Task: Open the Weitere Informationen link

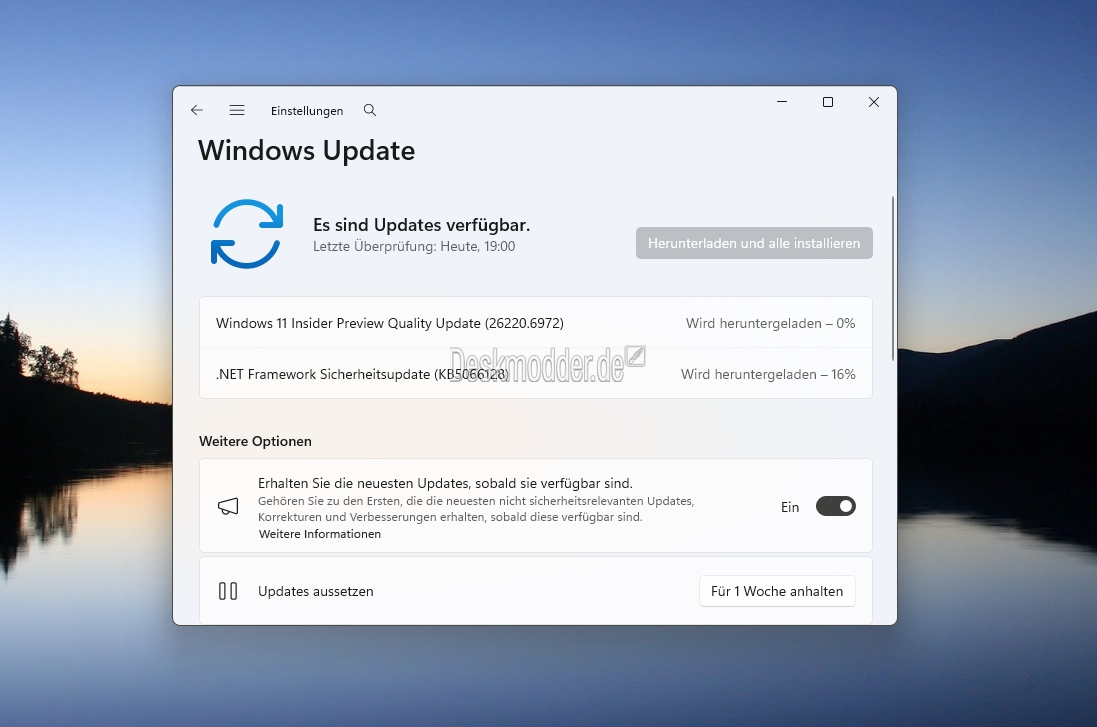Action: (320, 534)
